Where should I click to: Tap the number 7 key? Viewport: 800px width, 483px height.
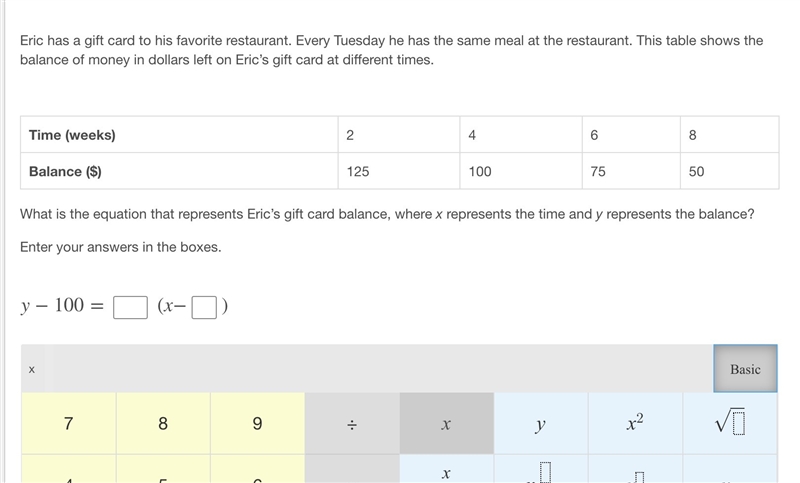[68, 423]
